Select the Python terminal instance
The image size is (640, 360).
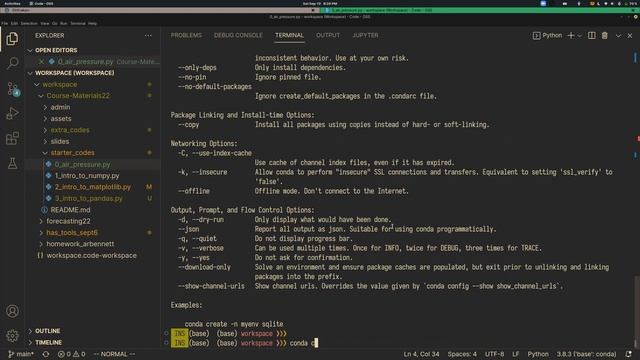point(547,36)
